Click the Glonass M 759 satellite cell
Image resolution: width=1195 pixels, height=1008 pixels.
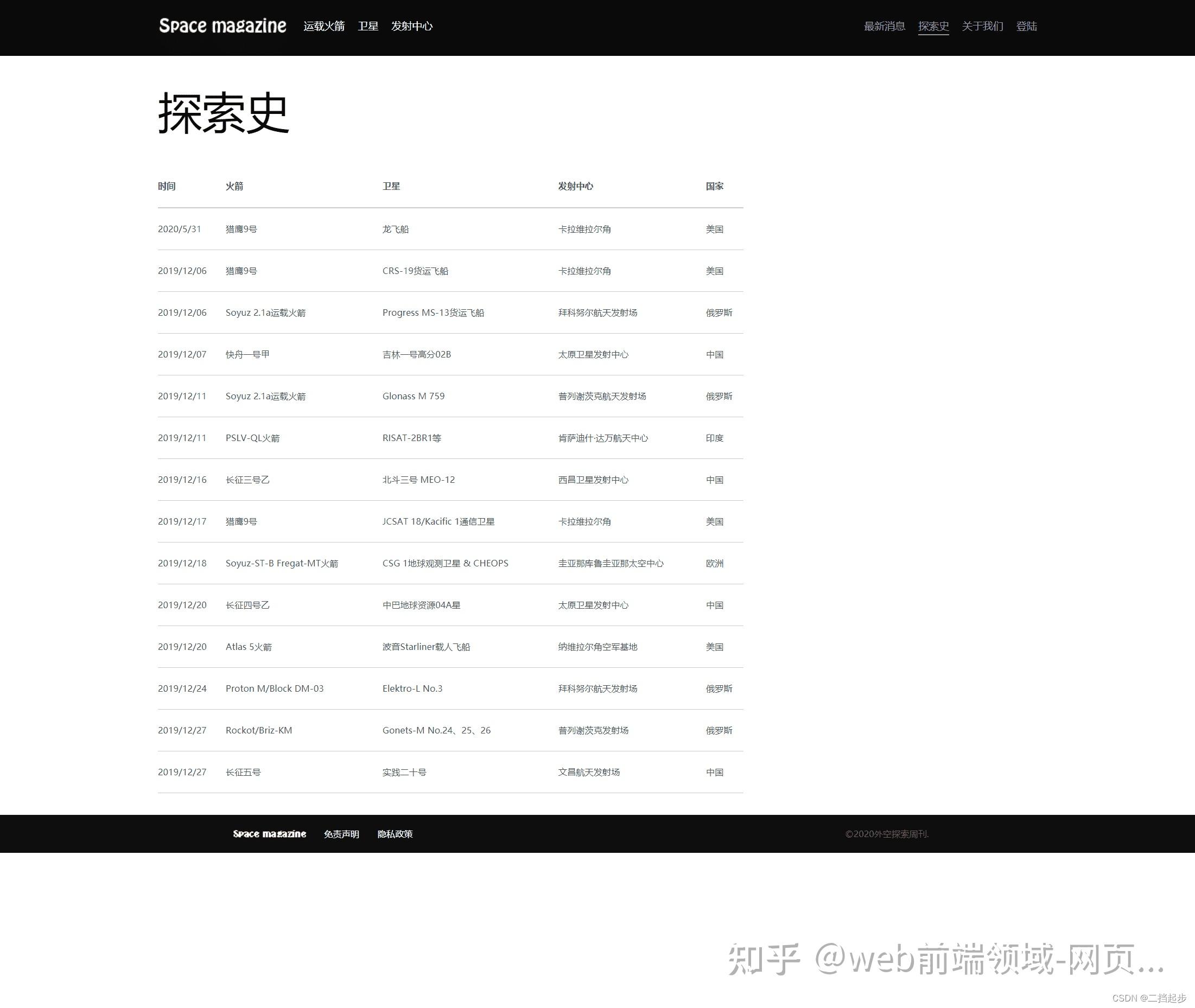tap(413, 396)
